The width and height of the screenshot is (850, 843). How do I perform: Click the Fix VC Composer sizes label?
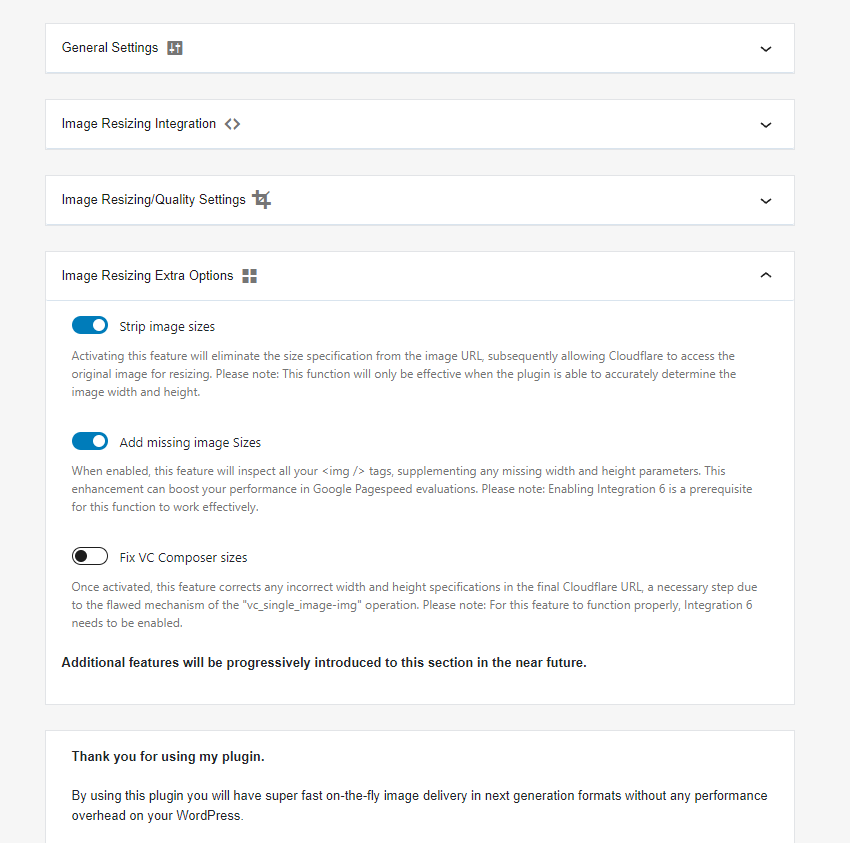(183, 557)
